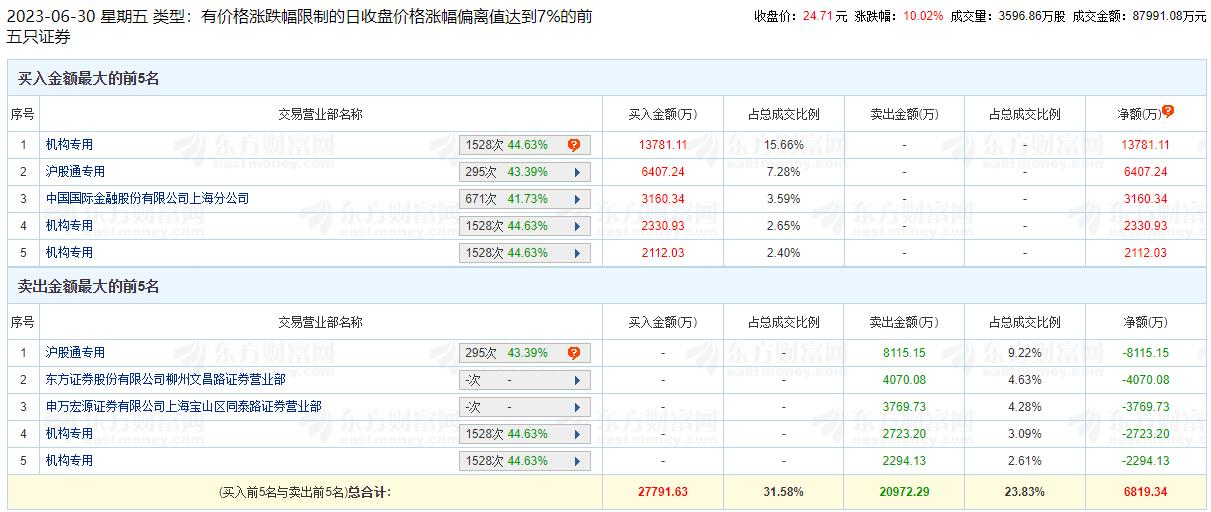Image resolution: width=1211 pixels, height=512 pixels.
Task: Click arrow icon in 东方证券柳州文昌路 row
Action: [x=577, y=380]
